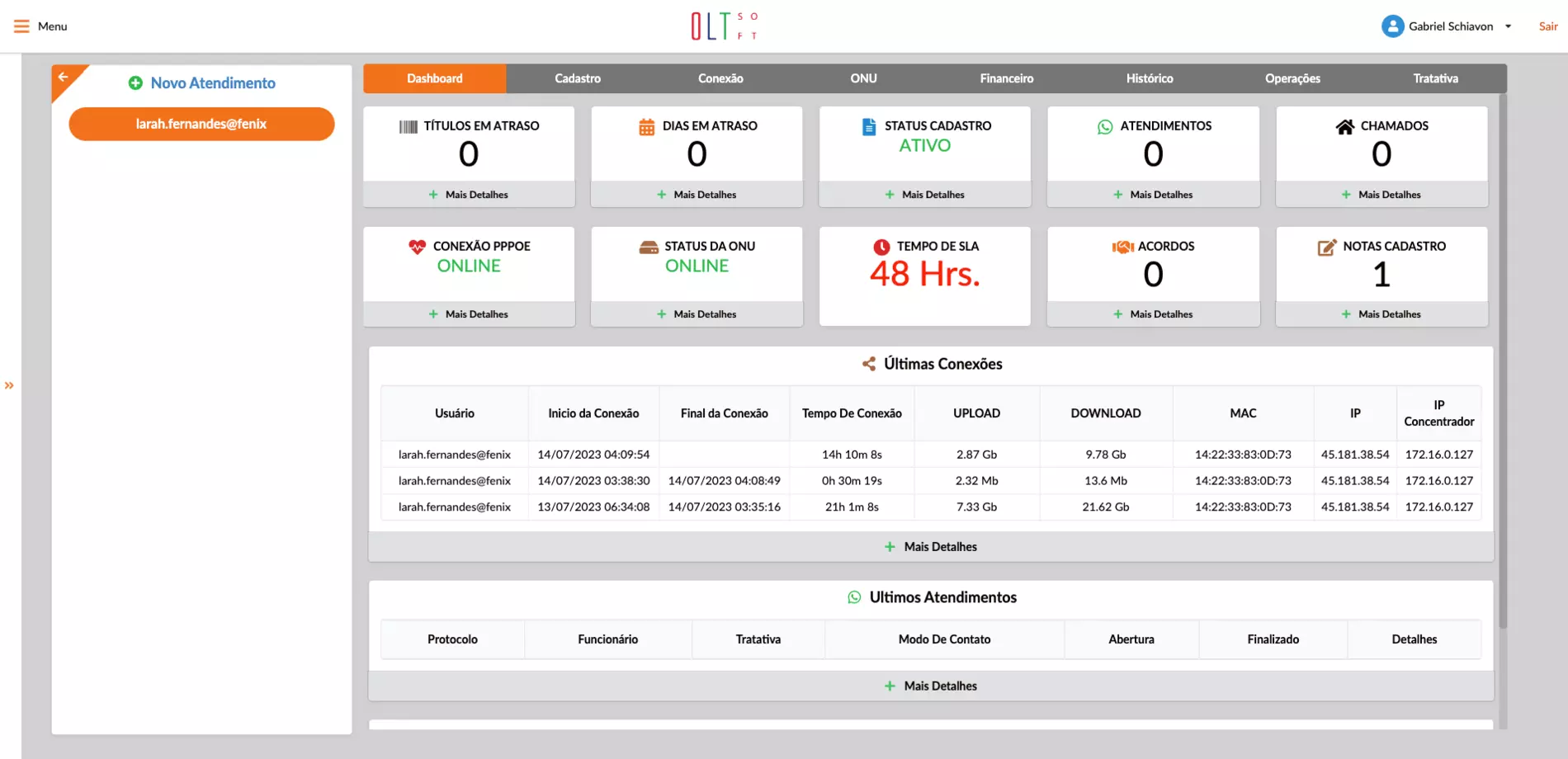Open the hamburger Menu icon
1568x759 pixels.
[21, 26]
